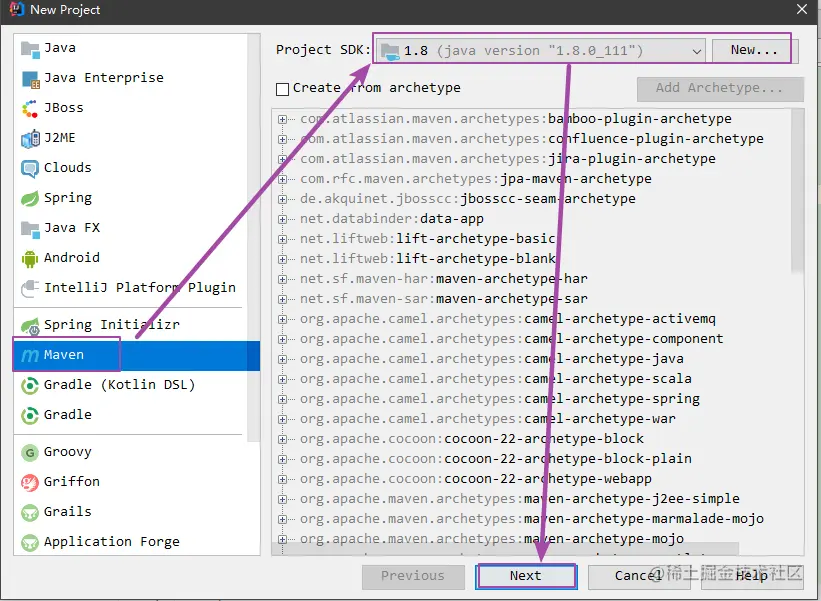Click the Grails icon
The width and height of the screenshot is (821, 601).
tap(30, 513)
